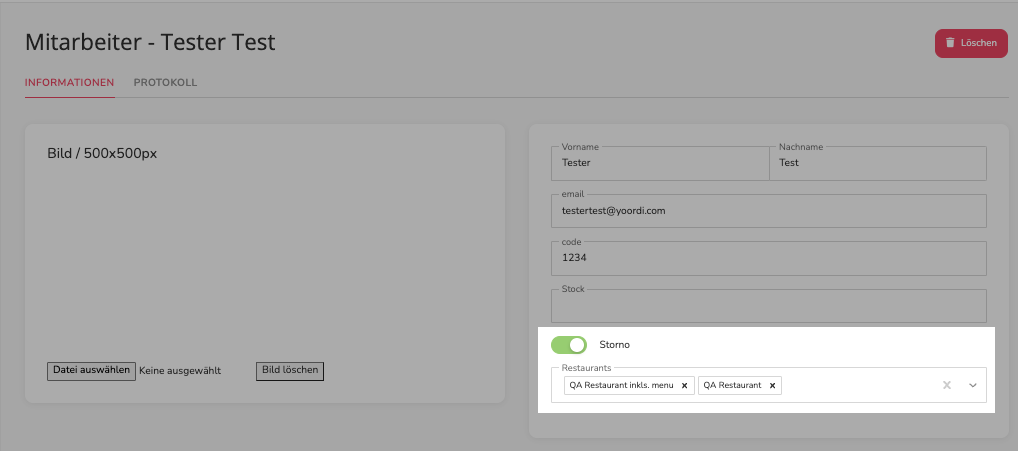Click the Datei auswählen button

pyautogui.click(x=92, y=371)
